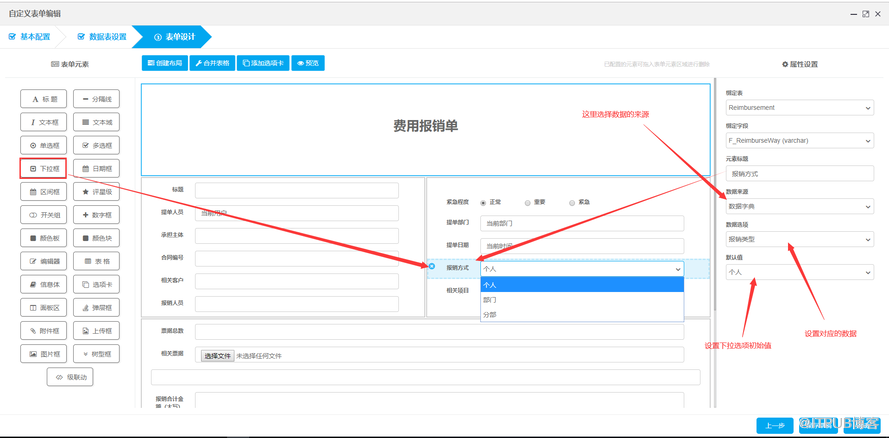The image size is (889, 438).
Task: Select the 正常 urgency radio button
Action: point(484,203)
